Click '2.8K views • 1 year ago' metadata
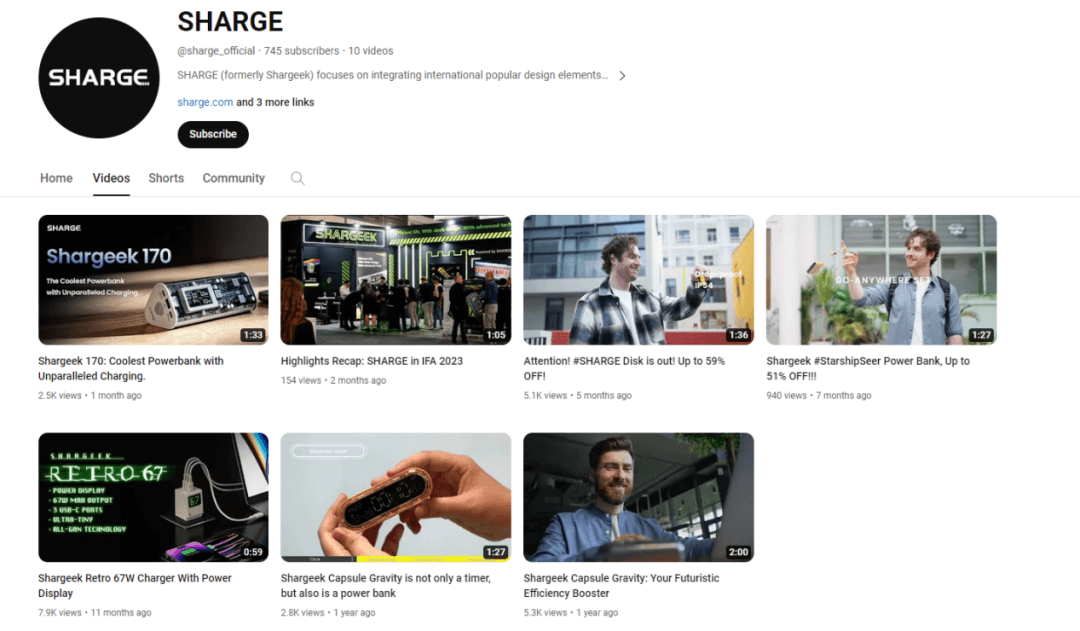The width and height of the screenshot is (1080, 631). (328, 612)
